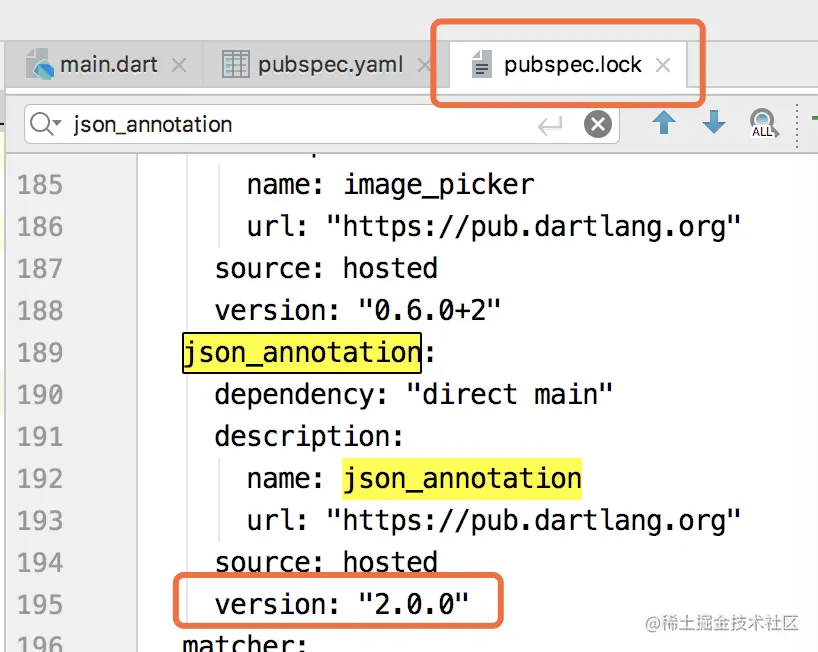818x652 pixels.
Task: Close the pubspec.yaml tab
Action: pos(424,65)
